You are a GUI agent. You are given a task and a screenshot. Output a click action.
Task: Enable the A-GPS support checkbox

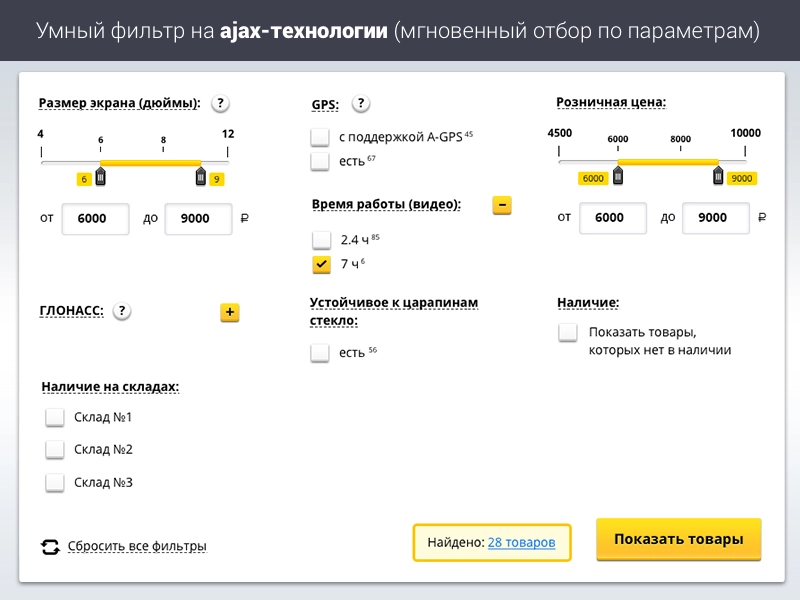pyautogui.click(x=320, y=137)
